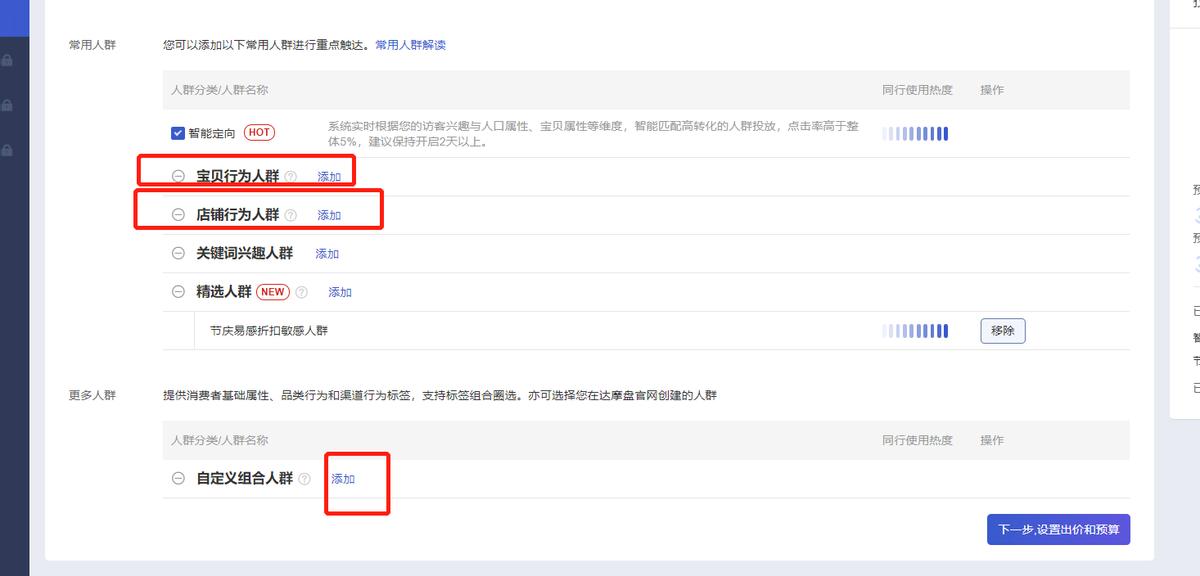Image resolution: width=1200 pixels, height=576 pixels.
Task: Click 添加 for 自定义组合人群
Action: (342, 479)
